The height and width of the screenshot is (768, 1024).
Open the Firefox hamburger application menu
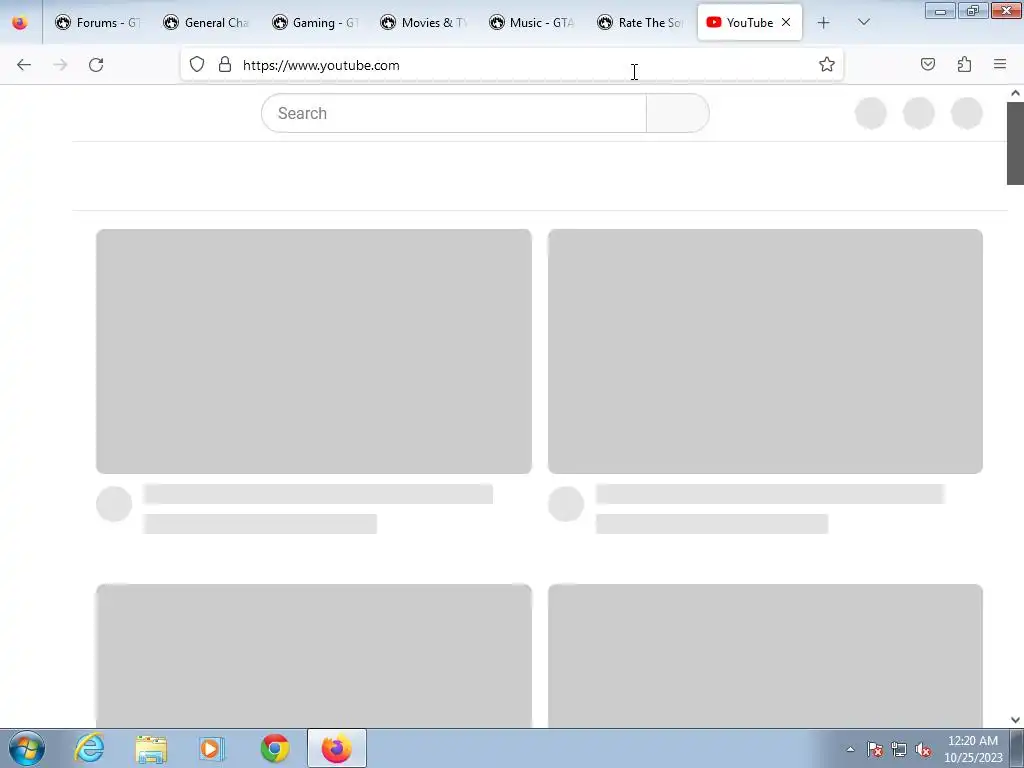pos(1000,65)
